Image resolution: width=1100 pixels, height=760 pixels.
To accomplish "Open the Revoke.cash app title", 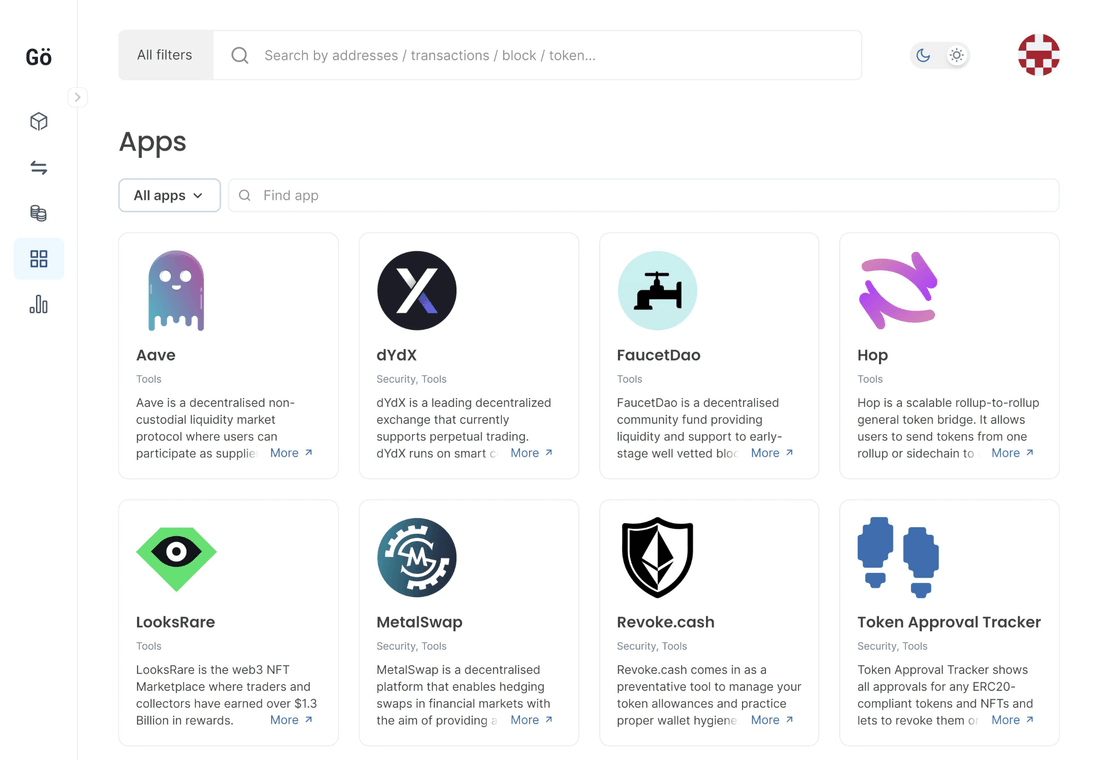I will (665, 622).
